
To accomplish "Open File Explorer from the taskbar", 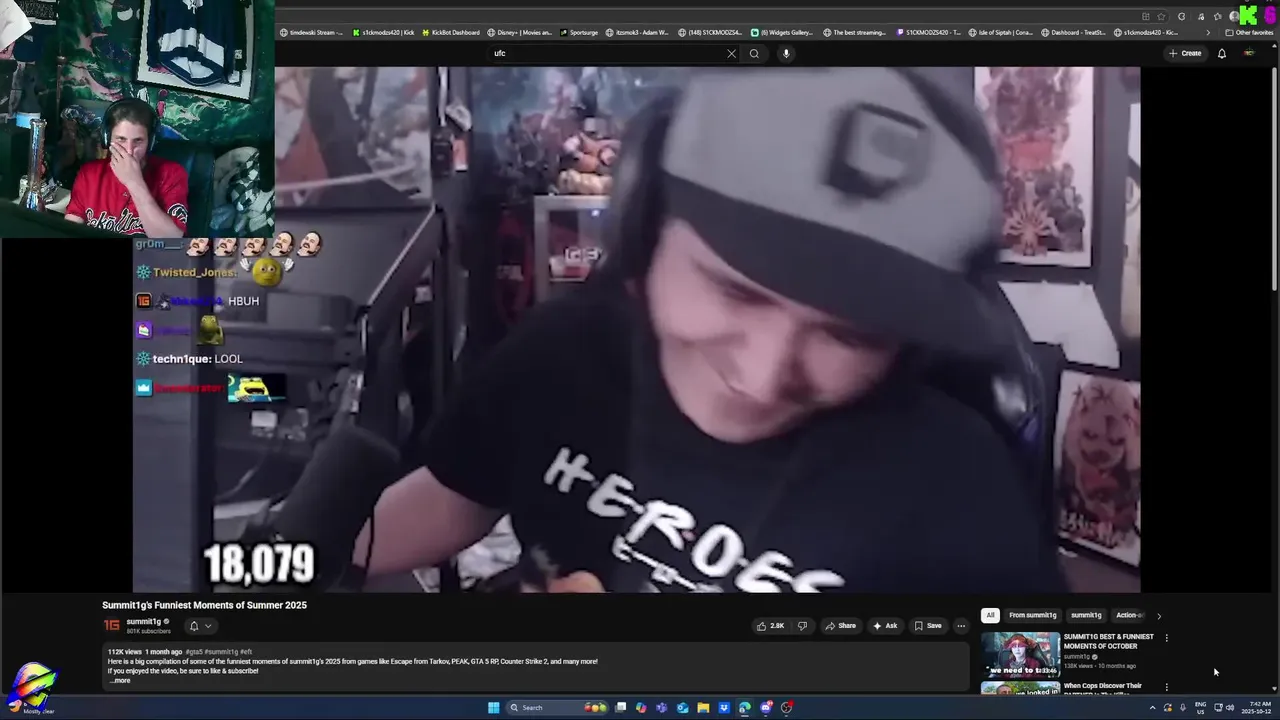I will (703, 707).
